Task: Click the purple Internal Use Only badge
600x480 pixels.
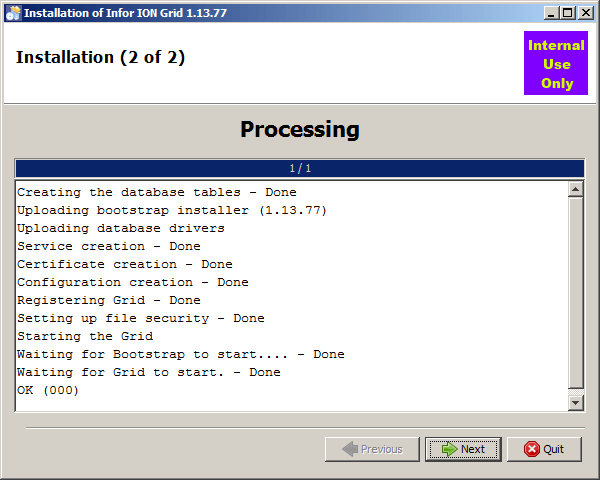Action: (x=557, y=64)
